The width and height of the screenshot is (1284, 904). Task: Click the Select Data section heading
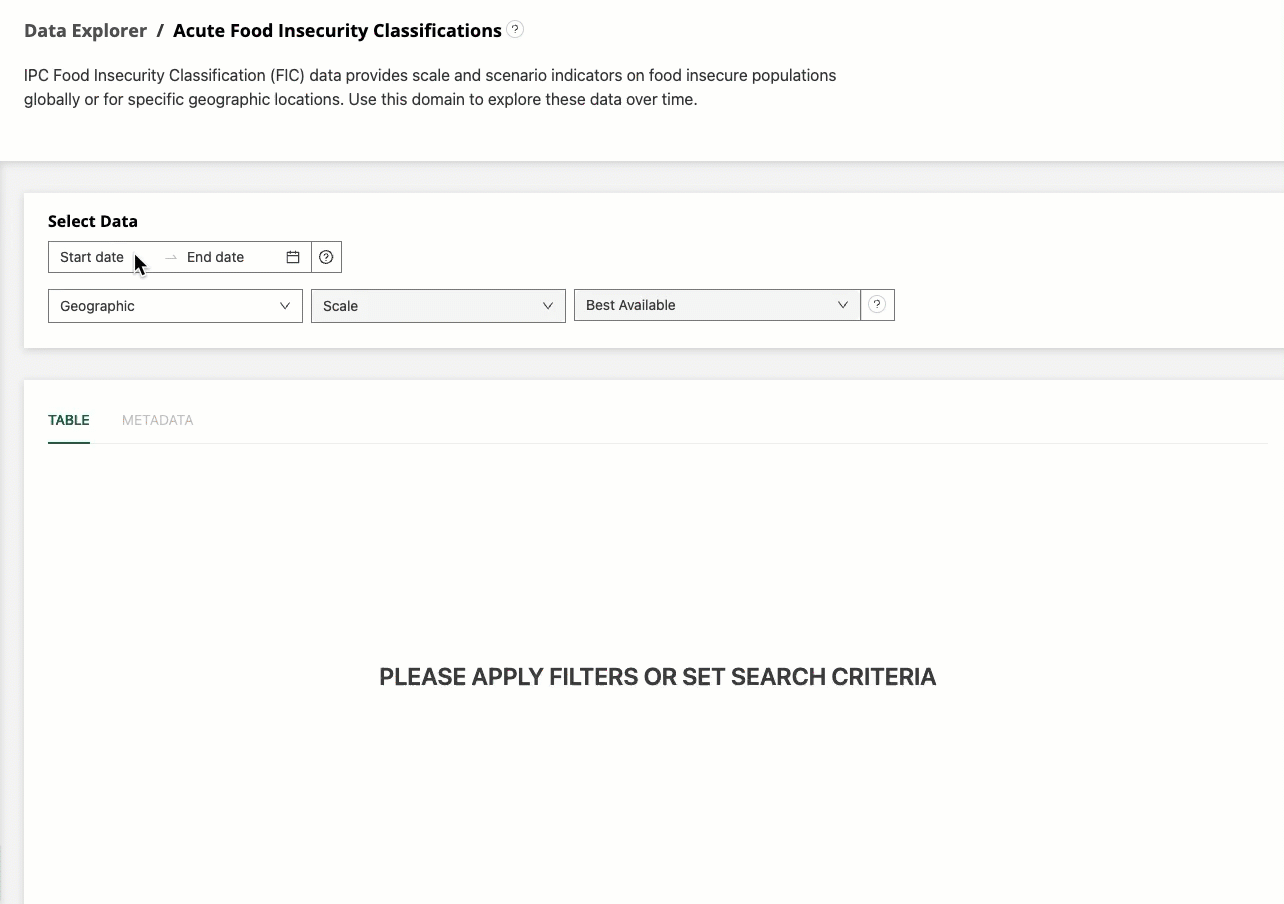point(91,221)
